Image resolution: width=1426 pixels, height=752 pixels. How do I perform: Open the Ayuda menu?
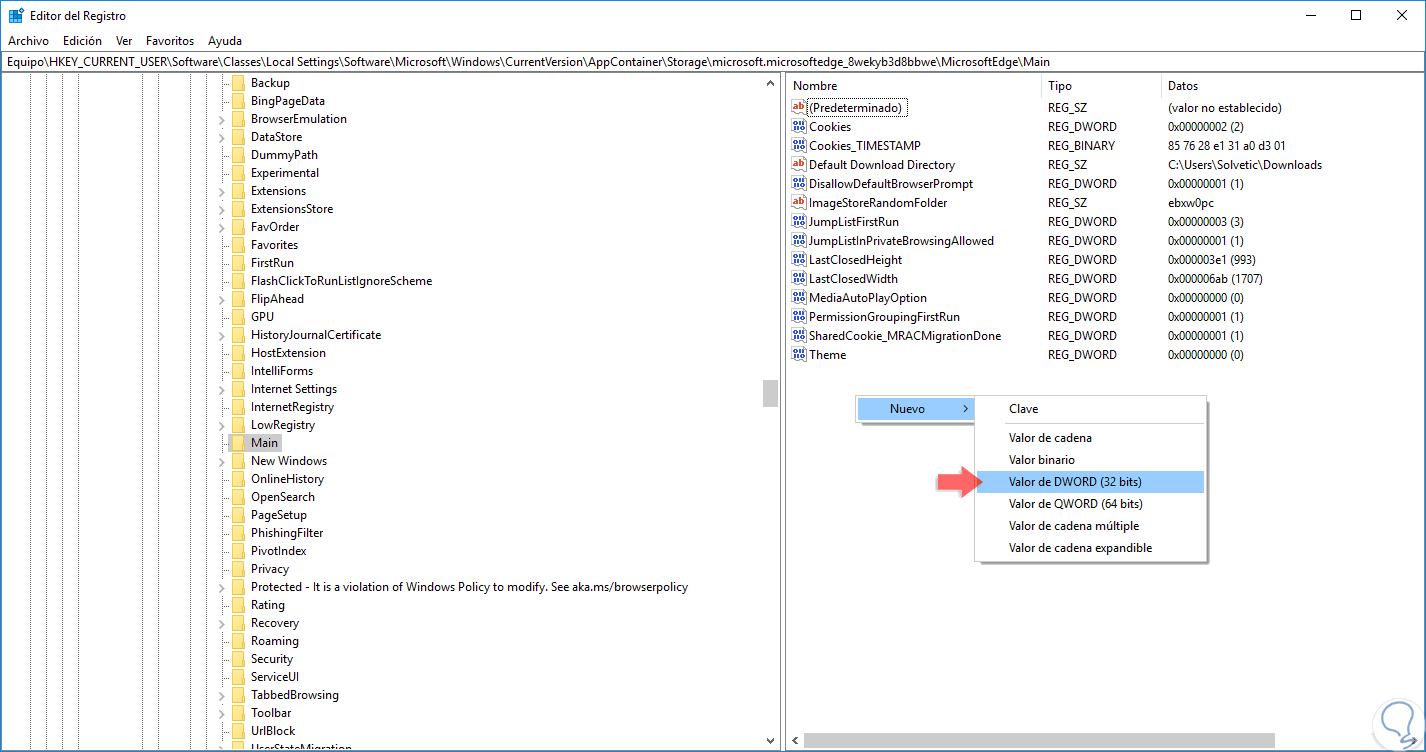(x=225, y=41)
